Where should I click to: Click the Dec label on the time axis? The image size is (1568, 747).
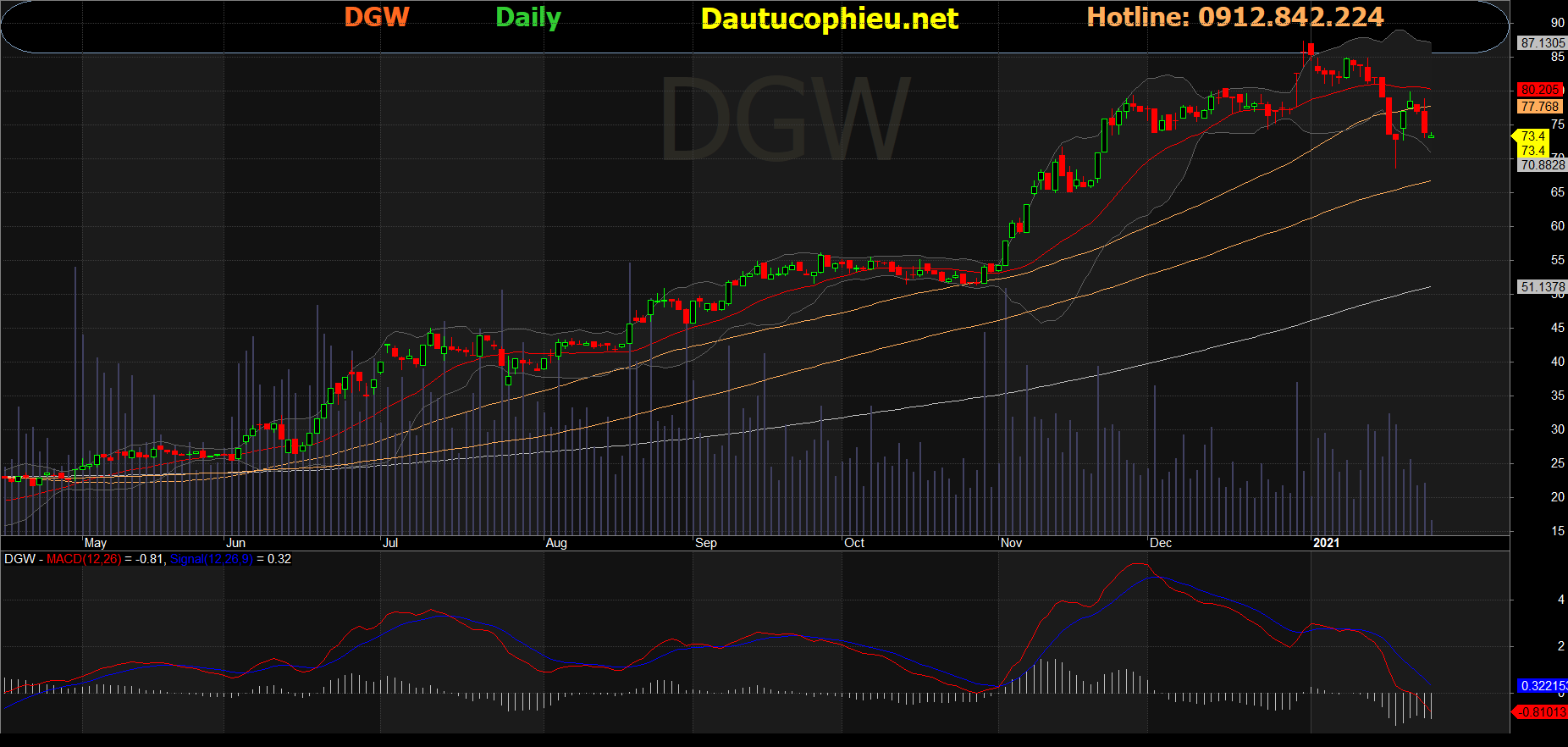pos(1161,543)
